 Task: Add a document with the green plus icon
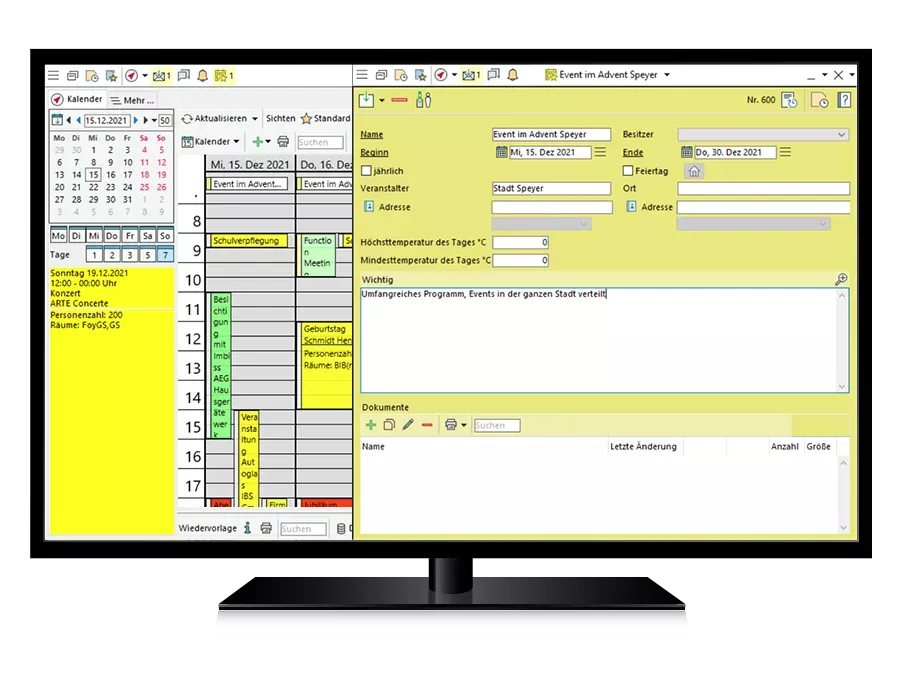click(371, 425)
